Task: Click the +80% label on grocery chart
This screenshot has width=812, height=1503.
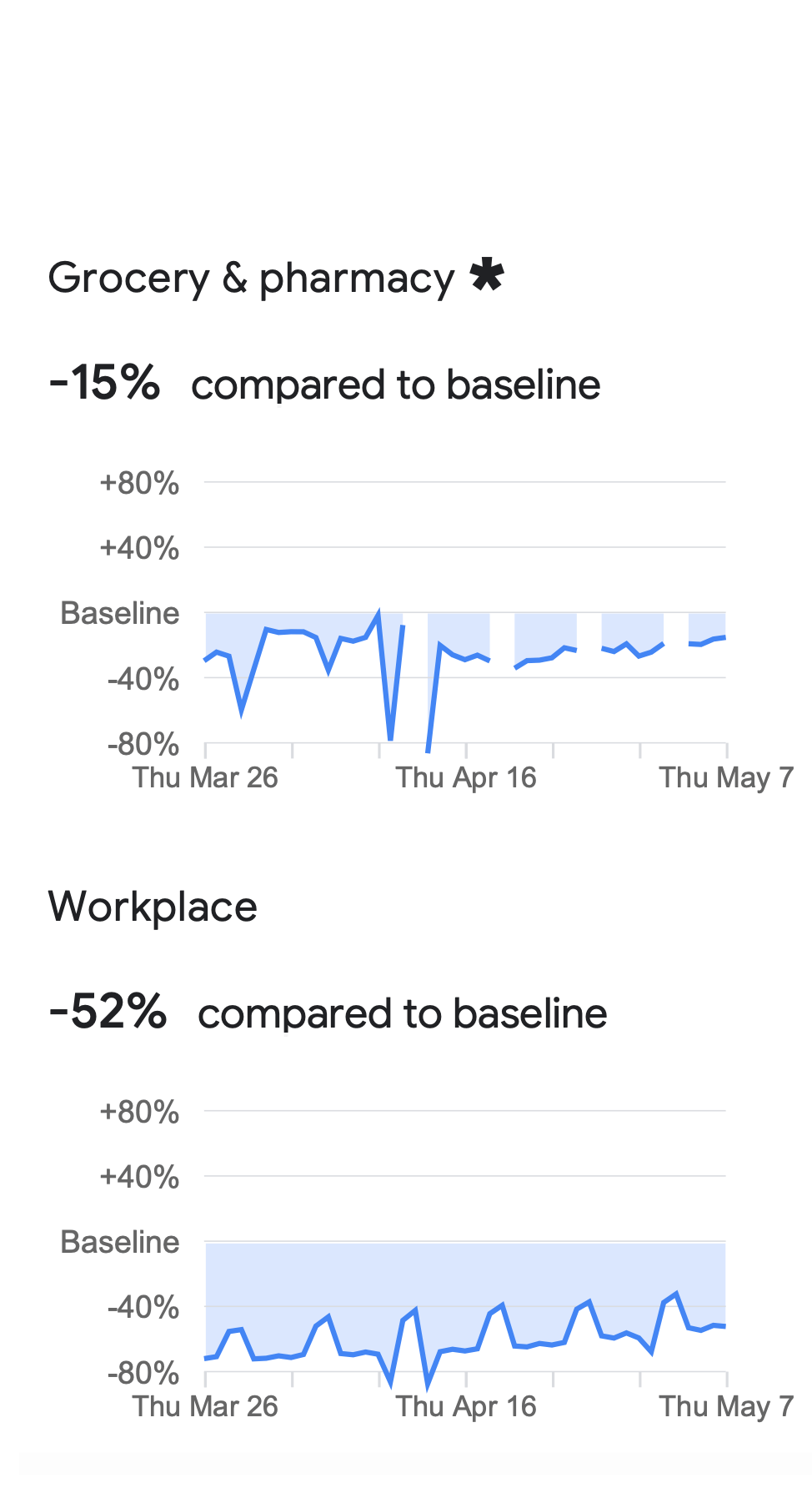Action: tap(139, 483)
